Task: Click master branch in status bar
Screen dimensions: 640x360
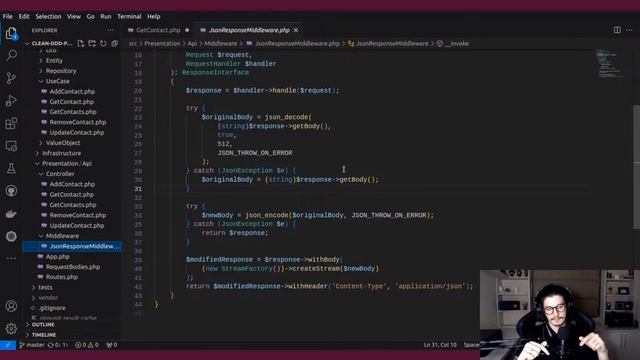Action: coord(32,345)
